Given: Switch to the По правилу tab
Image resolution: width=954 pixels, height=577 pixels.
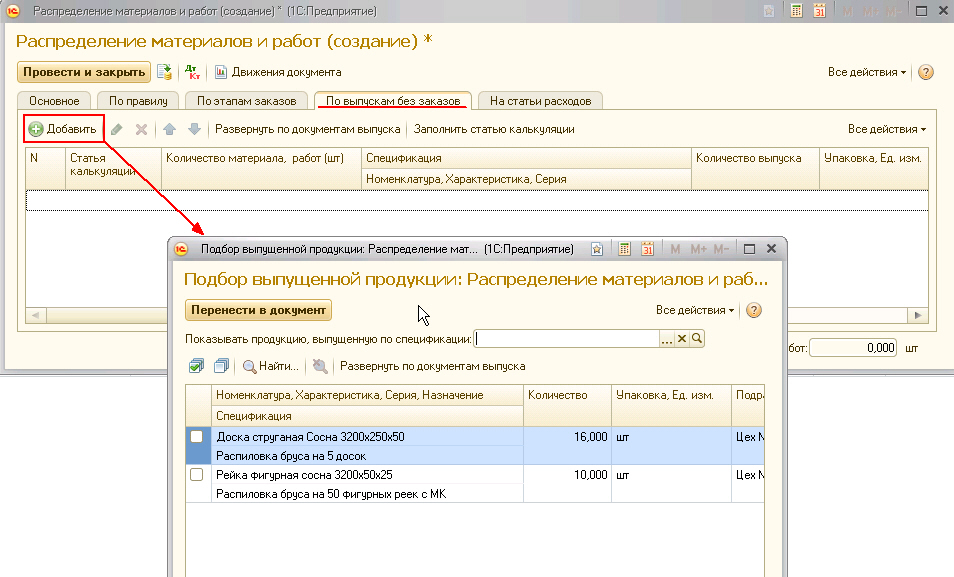Looking at the screenshot, I should point(138,101).
